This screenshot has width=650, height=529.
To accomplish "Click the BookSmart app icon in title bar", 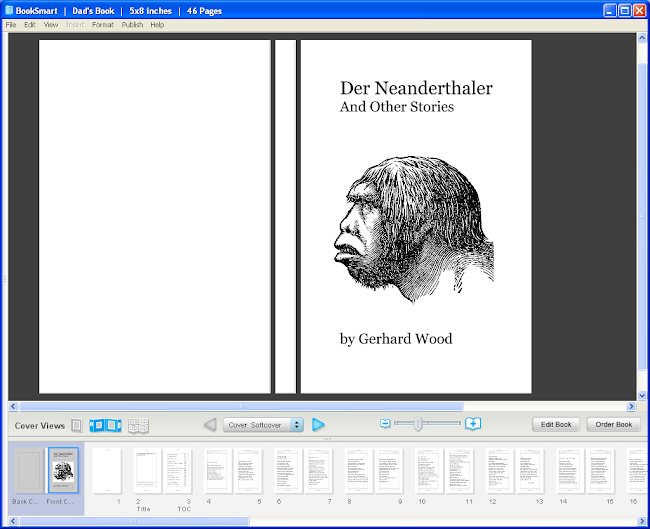I will pos(9,10).
